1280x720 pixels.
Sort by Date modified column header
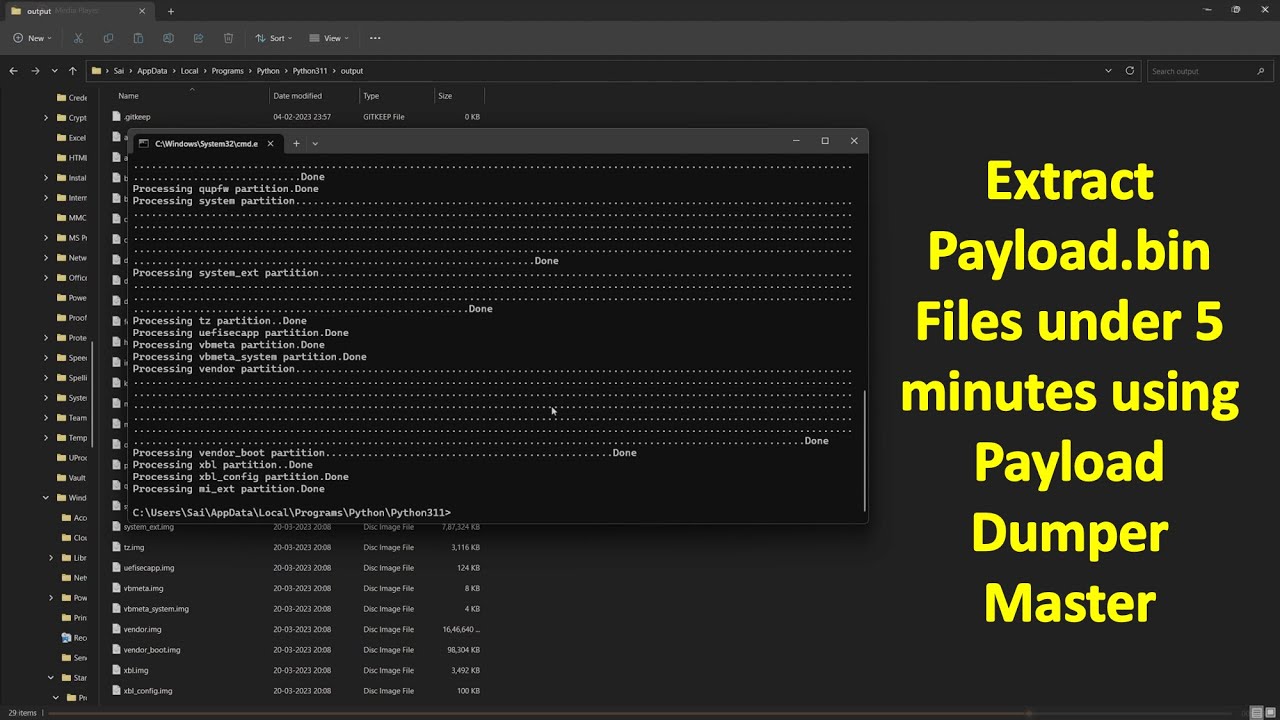(x=314, y=96)
